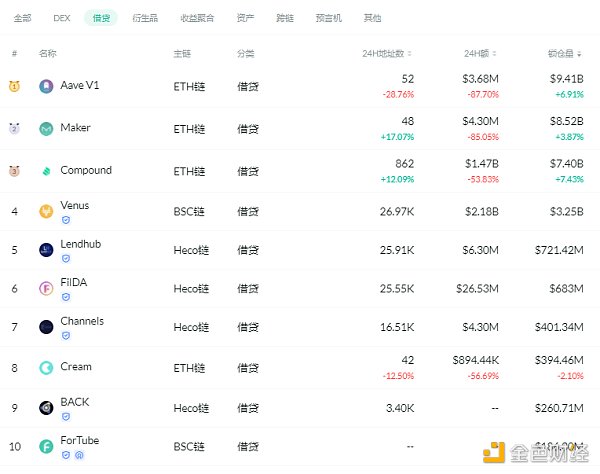
Task: Click the Lendhub protocol logo icon
Action: 46,250
